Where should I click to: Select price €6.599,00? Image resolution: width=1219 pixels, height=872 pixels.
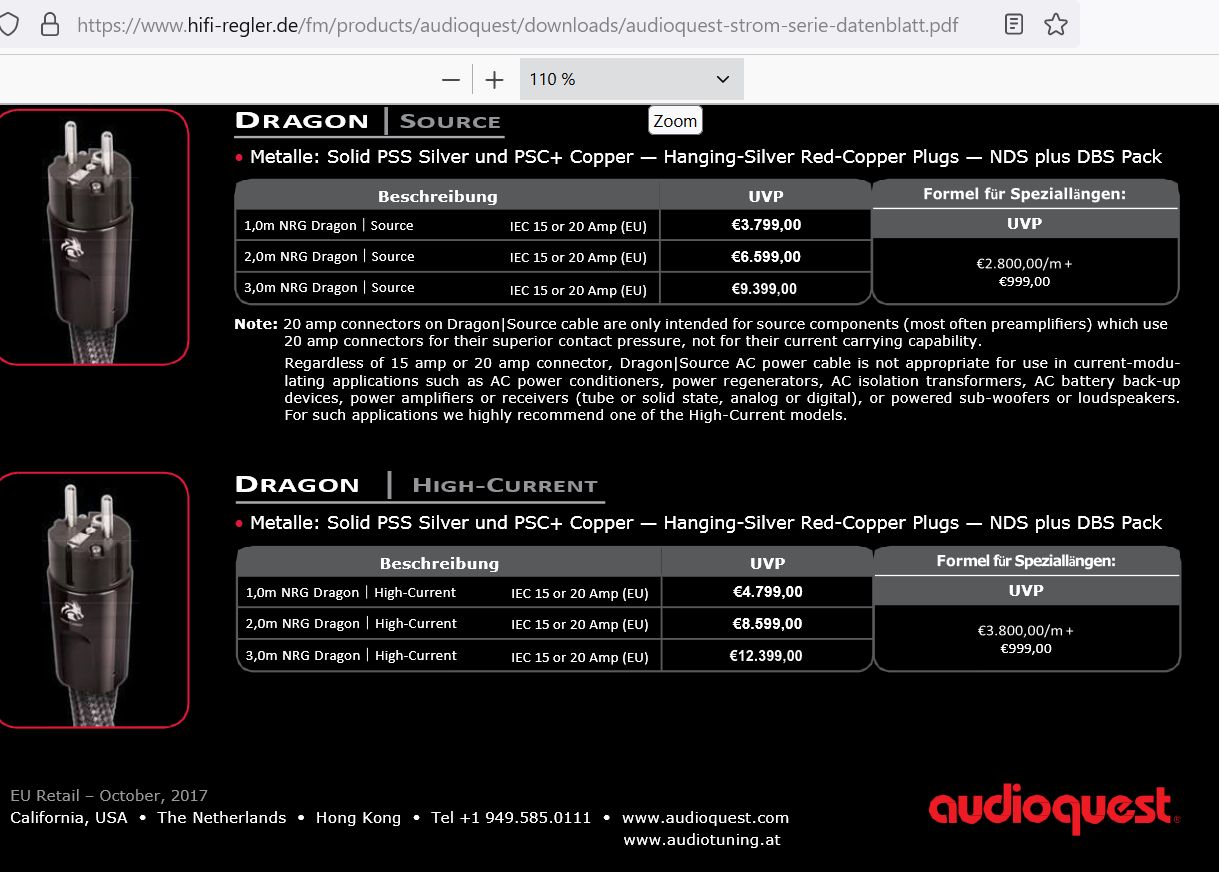[x=766, y=257]
